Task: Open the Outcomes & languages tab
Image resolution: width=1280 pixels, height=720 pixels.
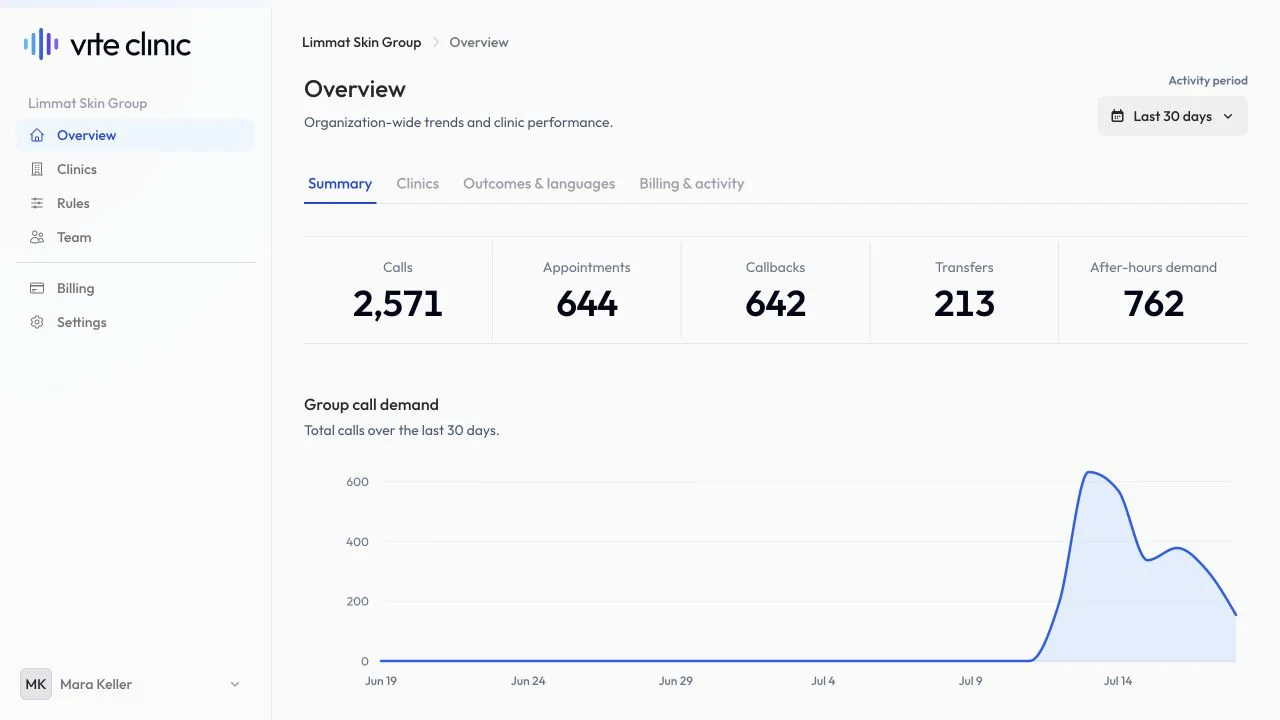Action: coord(539,184)
